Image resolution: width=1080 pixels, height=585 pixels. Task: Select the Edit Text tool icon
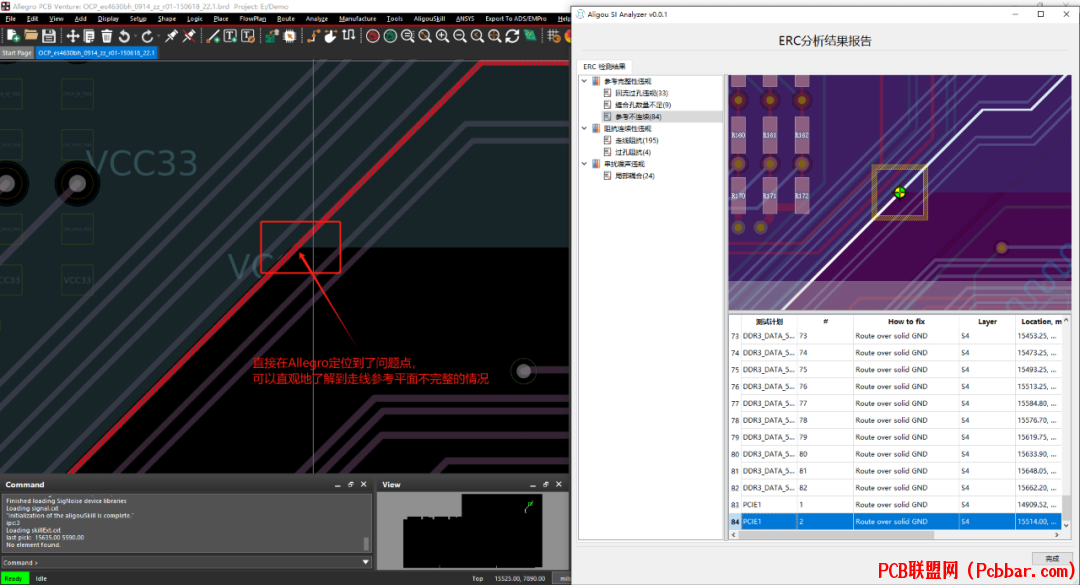[x=247, y=36]
